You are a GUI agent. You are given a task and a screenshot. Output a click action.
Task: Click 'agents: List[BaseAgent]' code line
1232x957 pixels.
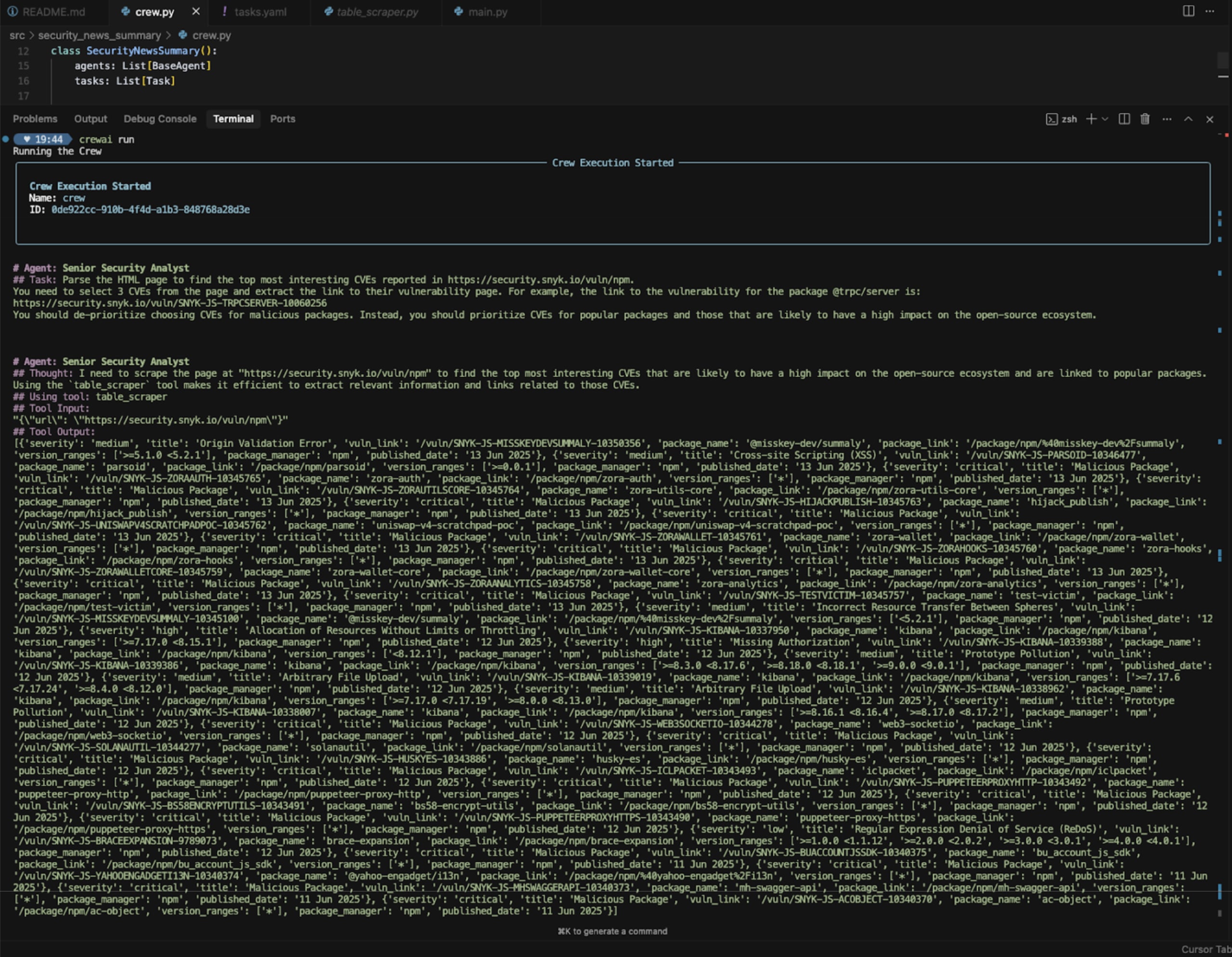point(143,66)
